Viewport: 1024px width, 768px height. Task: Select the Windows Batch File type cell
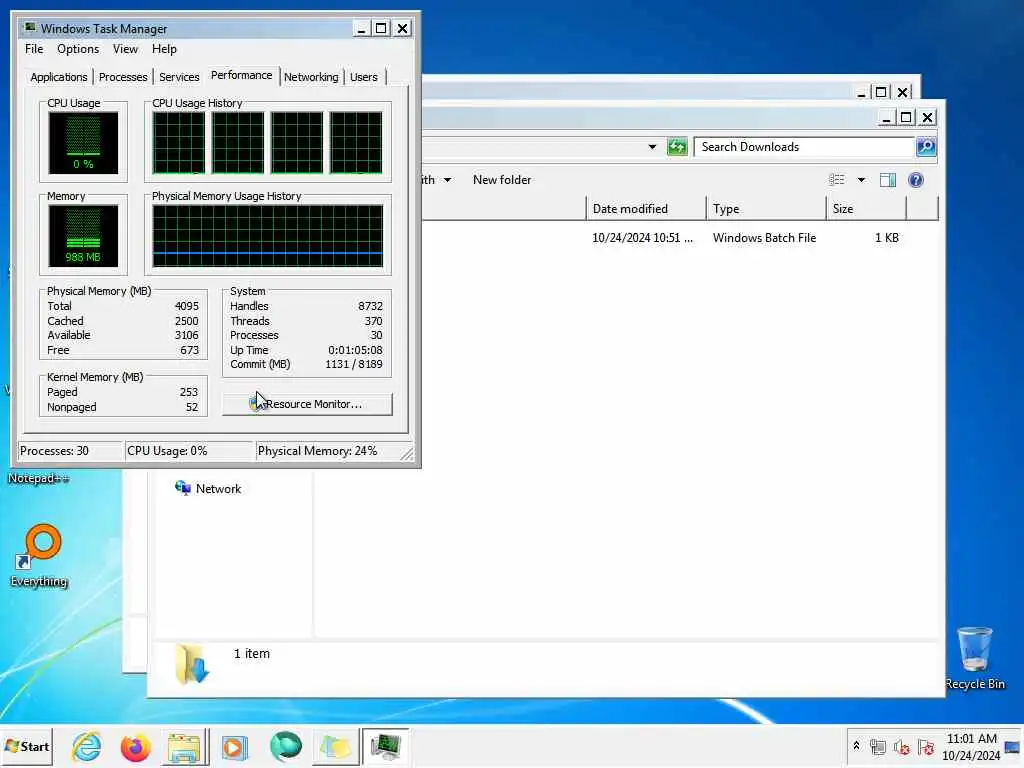tap(764, 238)
